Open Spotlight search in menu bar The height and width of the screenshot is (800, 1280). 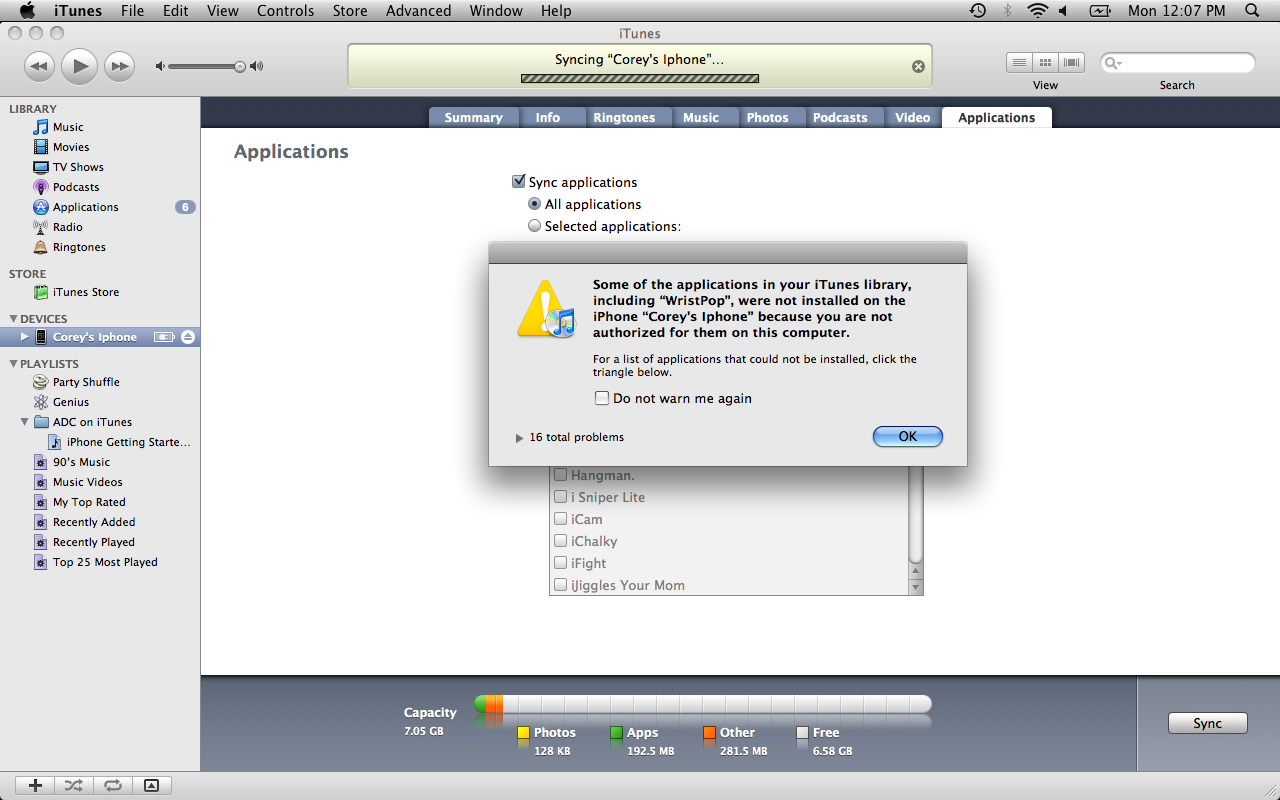1252,11
